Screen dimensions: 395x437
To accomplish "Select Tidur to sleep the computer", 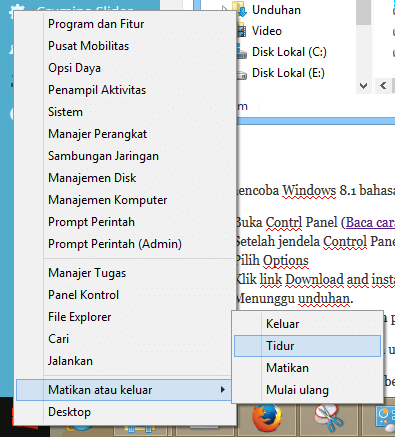I will pos(307,346).
